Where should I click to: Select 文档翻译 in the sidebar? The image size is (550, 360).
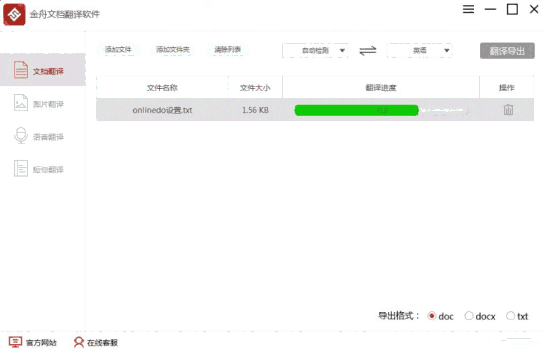(43, 70)
